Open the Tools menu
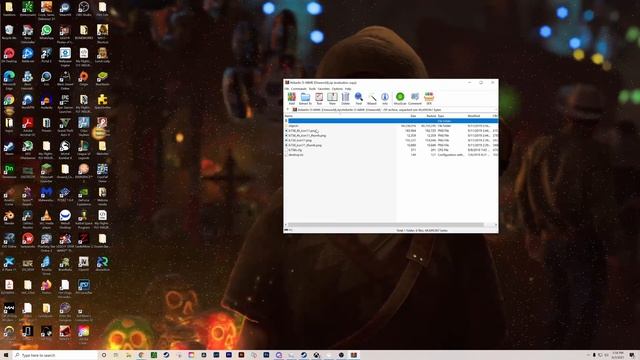The image size is (640, 360). (312, 89)
